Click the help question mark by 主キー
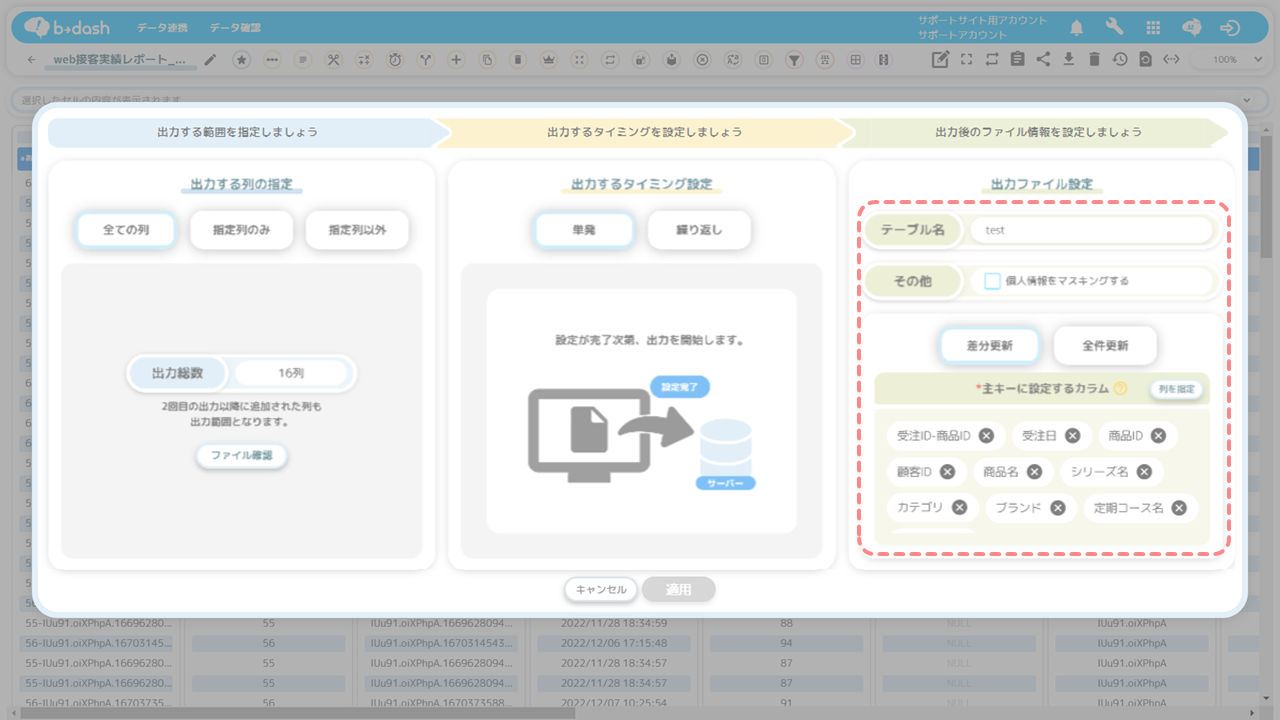Viewport: 1280px width, 720px height. coord(1120,389)
